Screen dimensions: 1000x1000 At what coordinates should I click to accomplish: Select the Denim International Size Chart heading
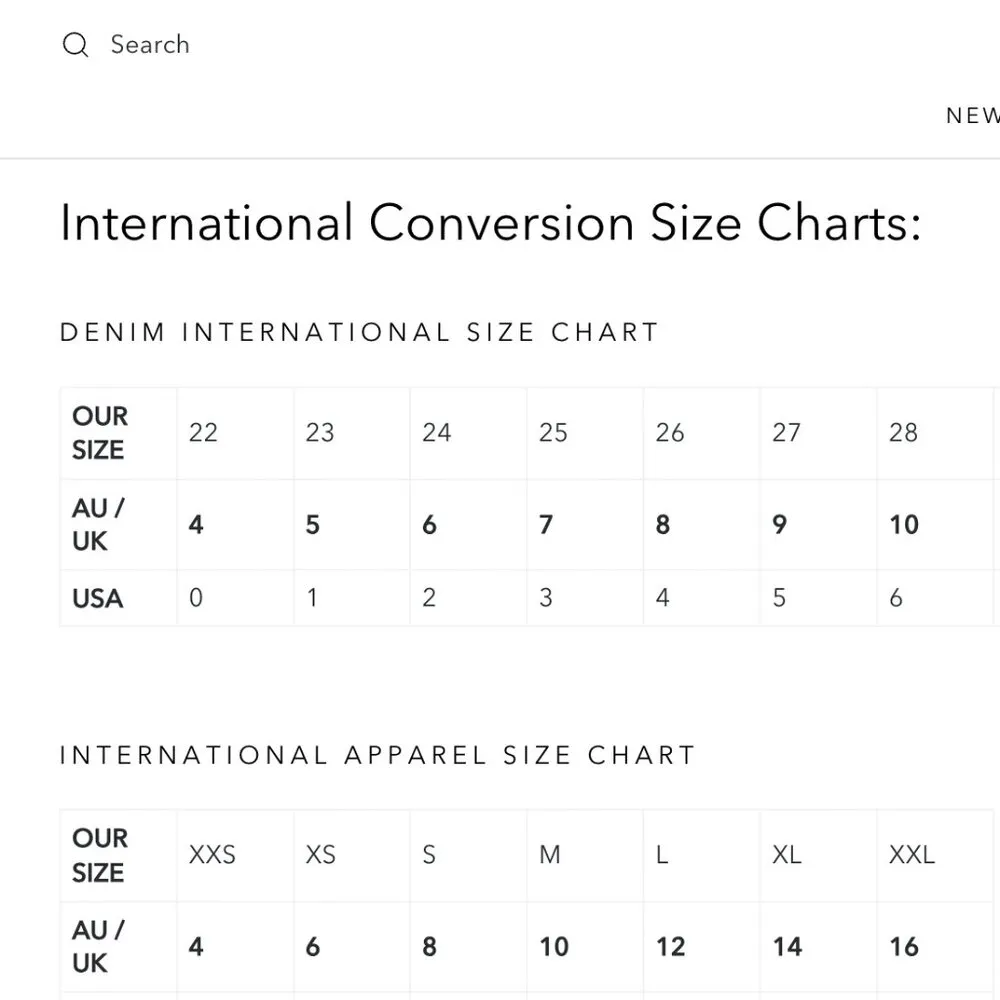359,332
